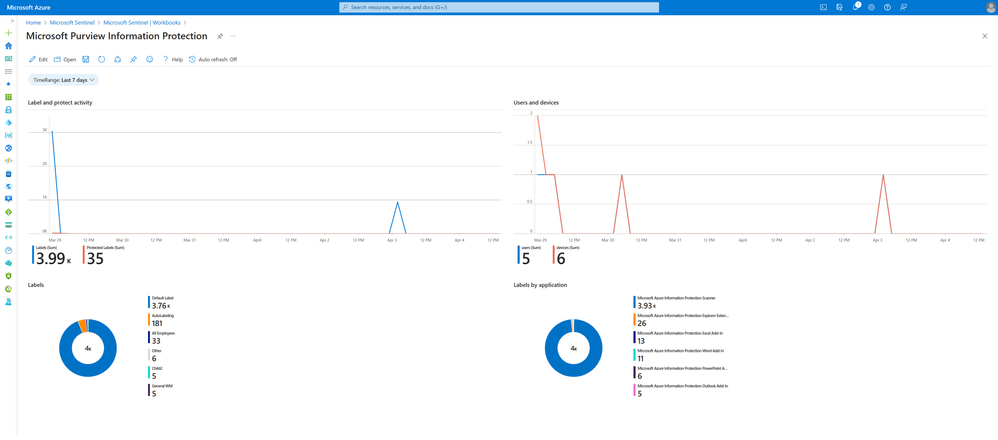
Task: Open Favorites star in sidebar
Action: click(8, 84)
